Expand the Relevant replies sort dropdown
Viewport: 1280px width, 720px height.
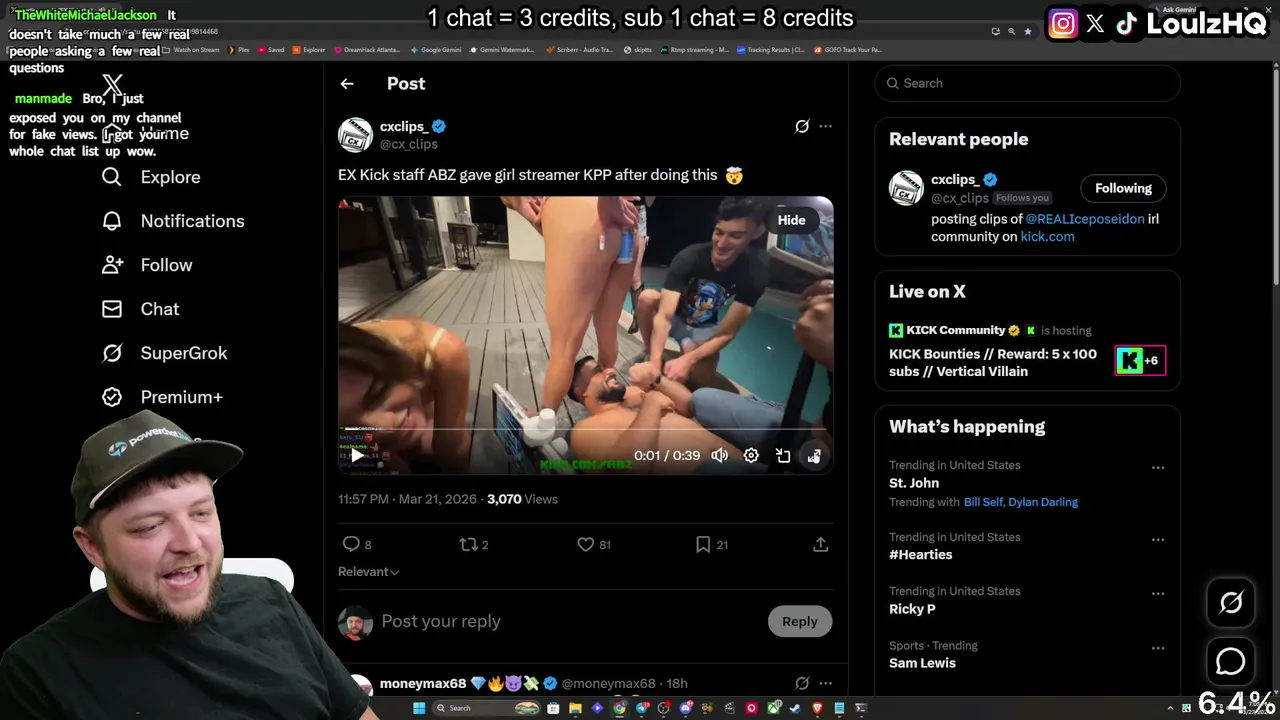point(368,572)
